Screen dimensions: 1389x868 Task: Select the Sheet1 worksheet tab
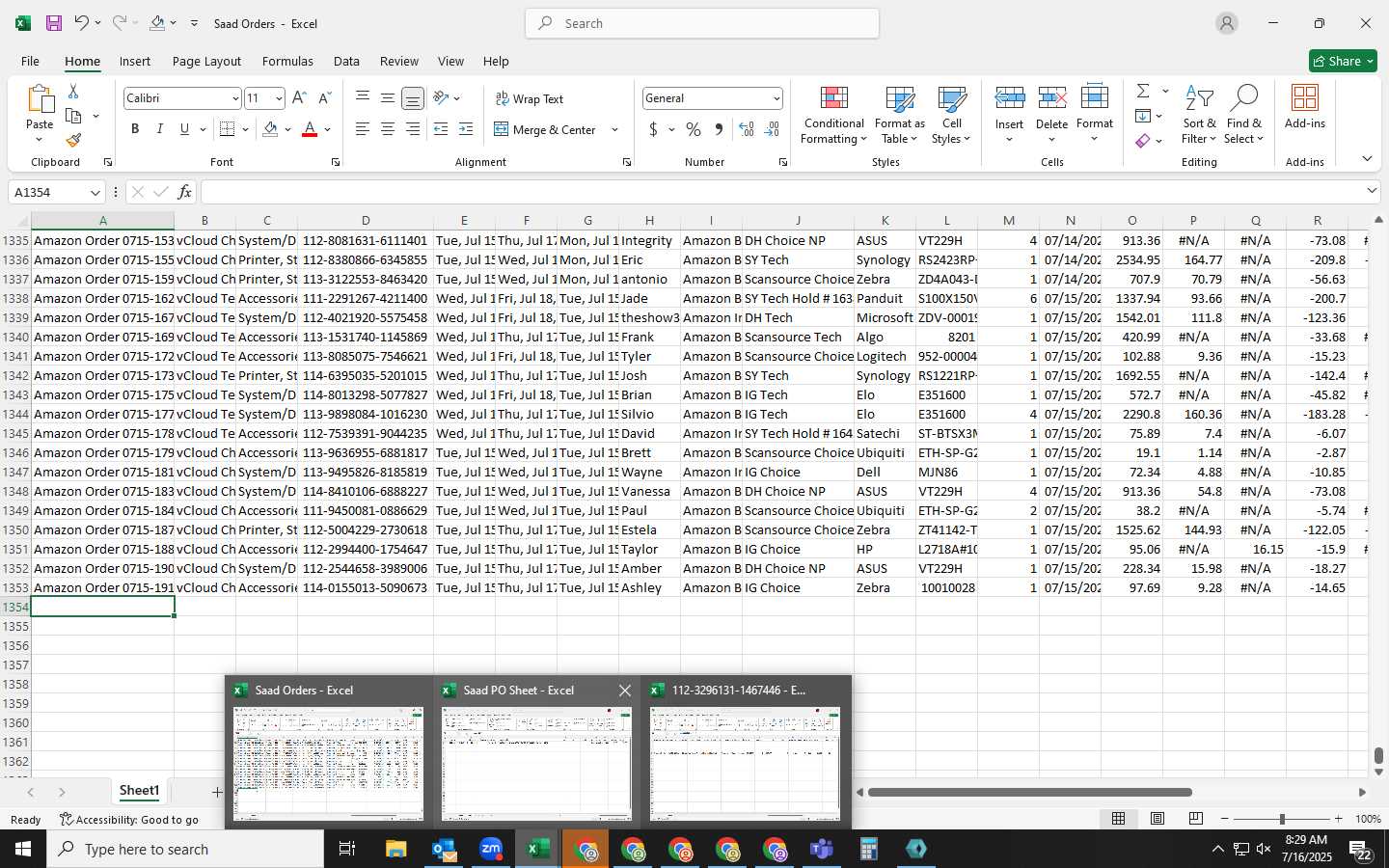pyautogui.click(x=139, y=791)
